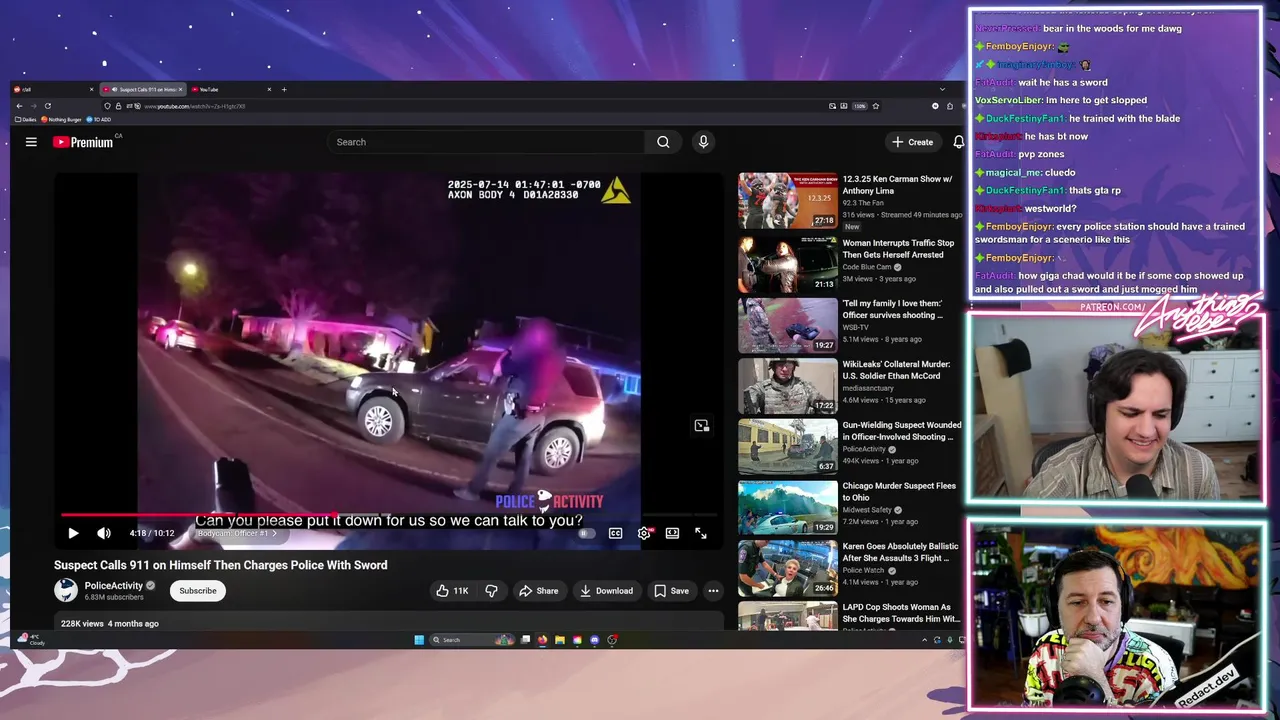1280x720 pixels.
Task: Reload the page in the browser
Action: click(47, 106)
